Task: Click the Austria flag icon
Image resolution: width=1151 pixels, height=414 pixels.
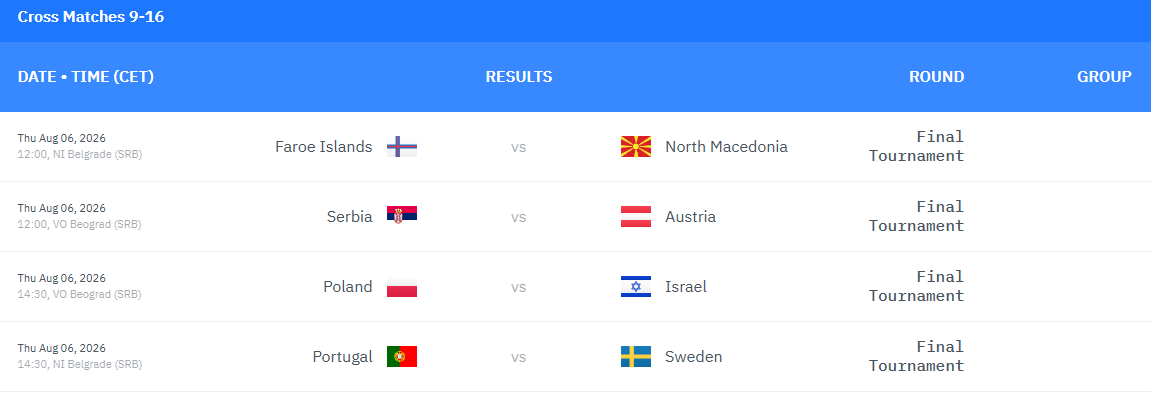Action: [x=636, y=217]
